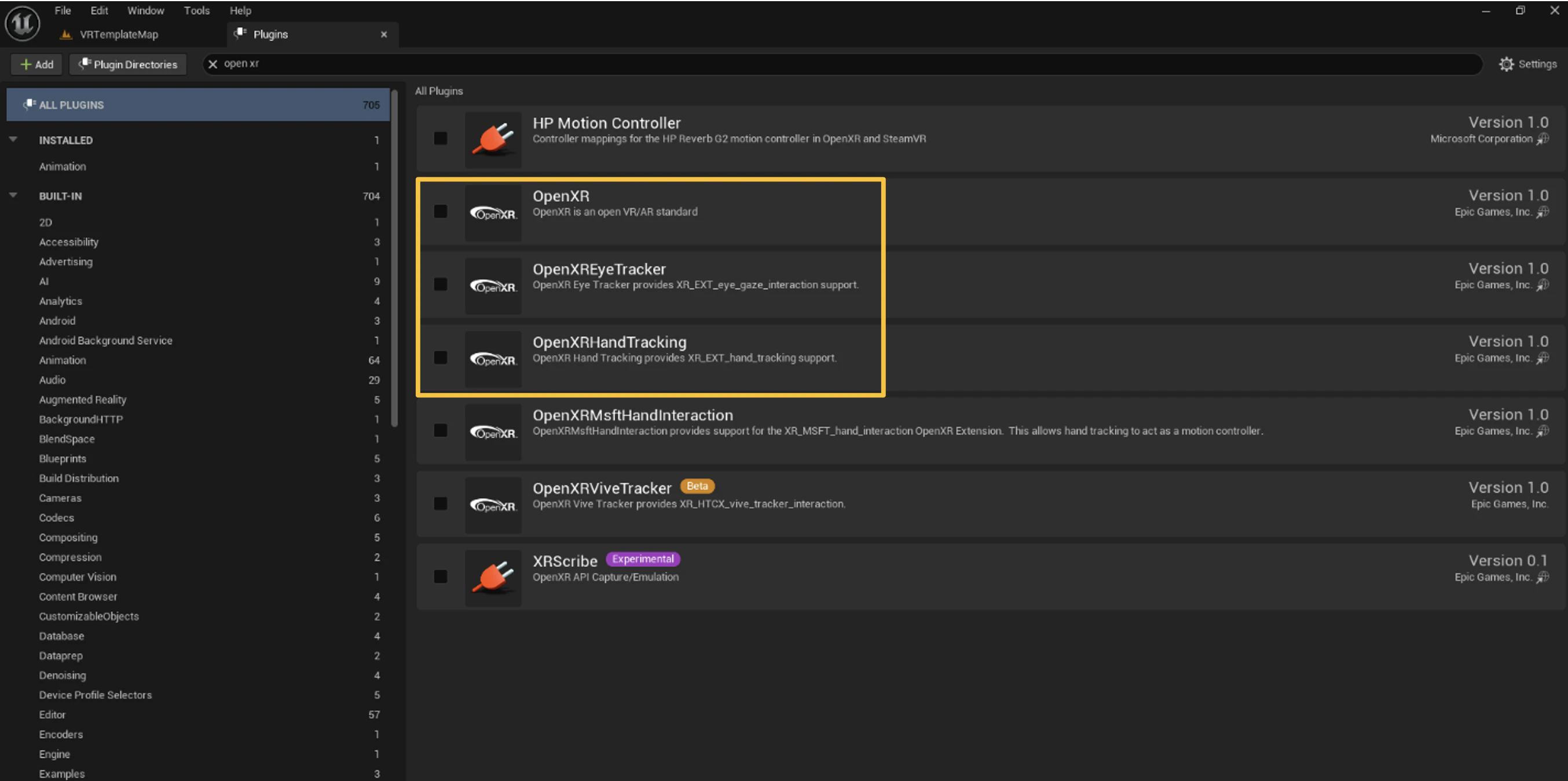The height and width of the screenshot is (781, 1568).
Task: Close the Plugins tab
Action: [383, 35]
